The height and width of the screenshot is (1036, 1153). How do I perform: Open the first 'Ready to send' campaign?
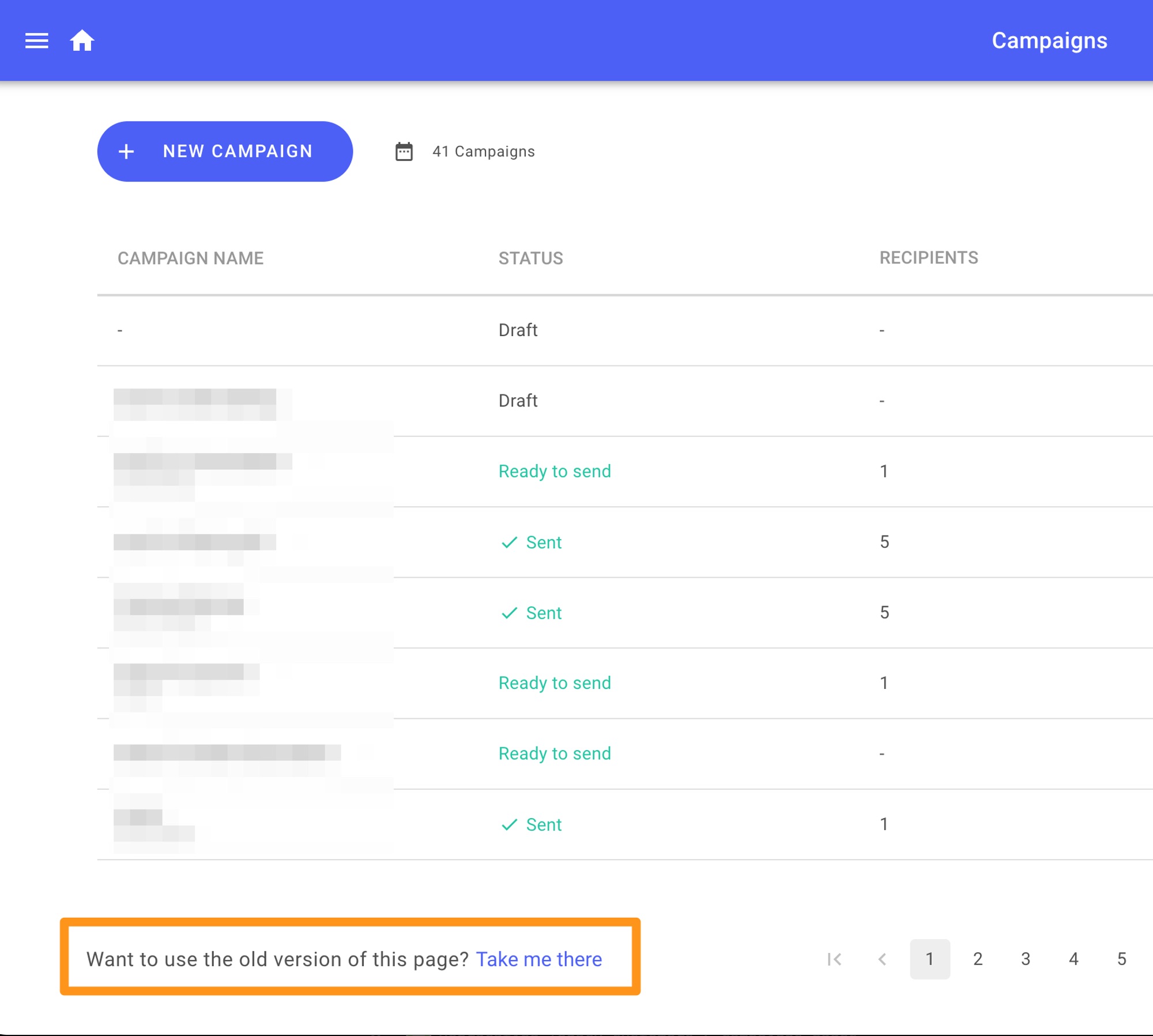click(555, 472)
